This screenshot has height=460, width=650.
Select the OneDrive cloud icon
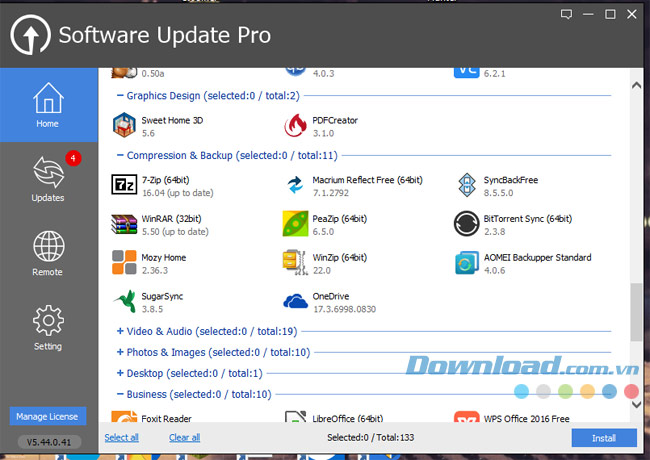pos(295,301)
